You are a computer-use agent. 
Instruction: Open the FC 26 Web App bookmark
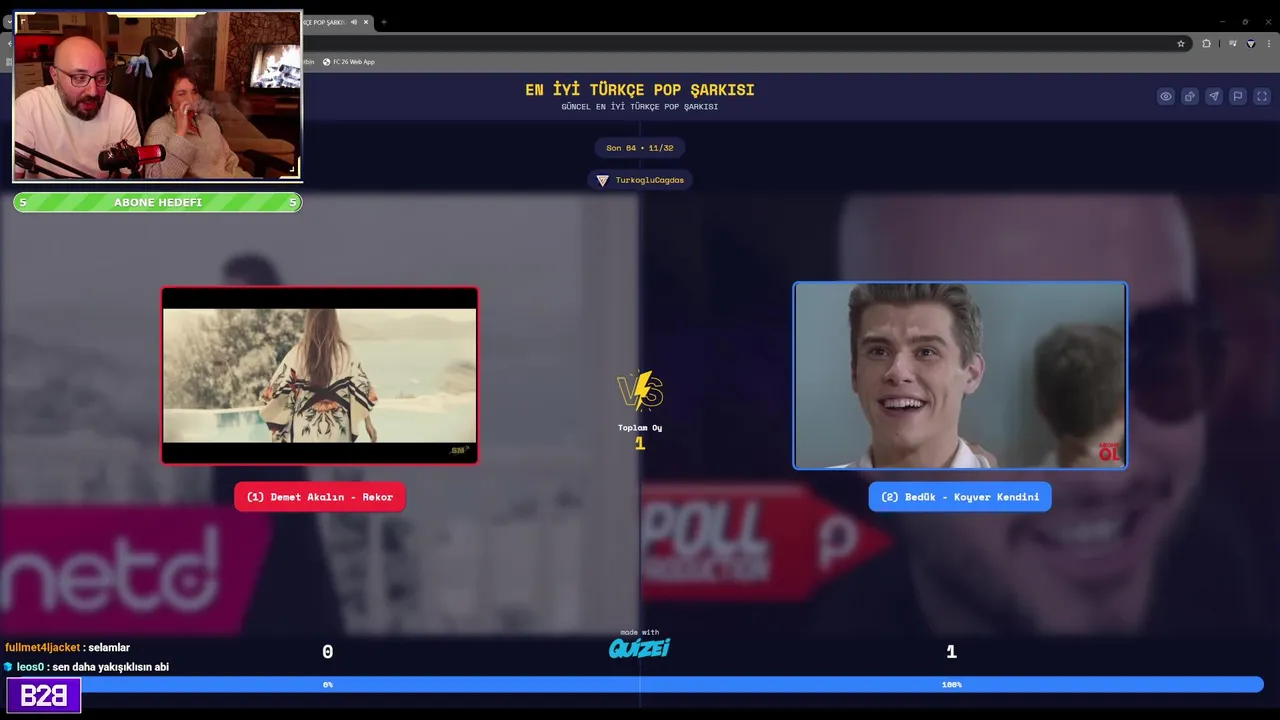tap(348, 62)
